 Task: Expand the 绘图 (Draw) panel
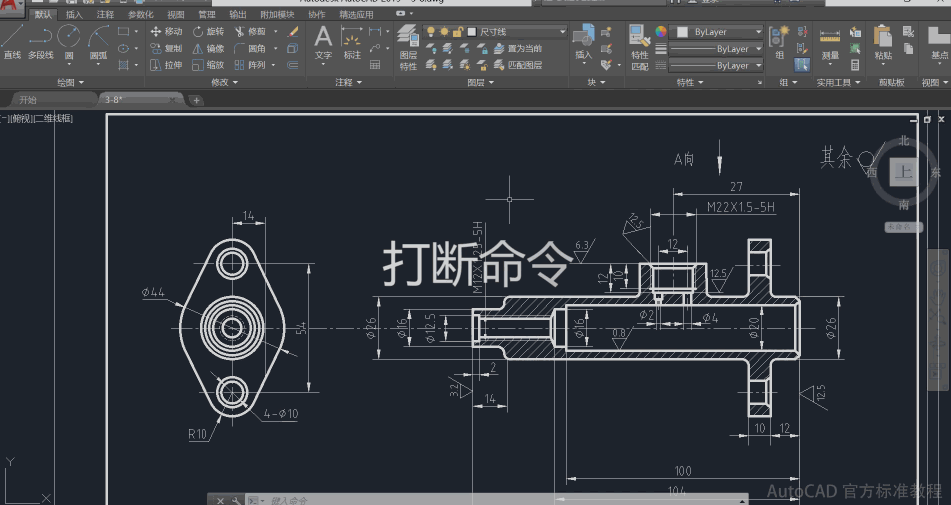click(x=70, y=82)
